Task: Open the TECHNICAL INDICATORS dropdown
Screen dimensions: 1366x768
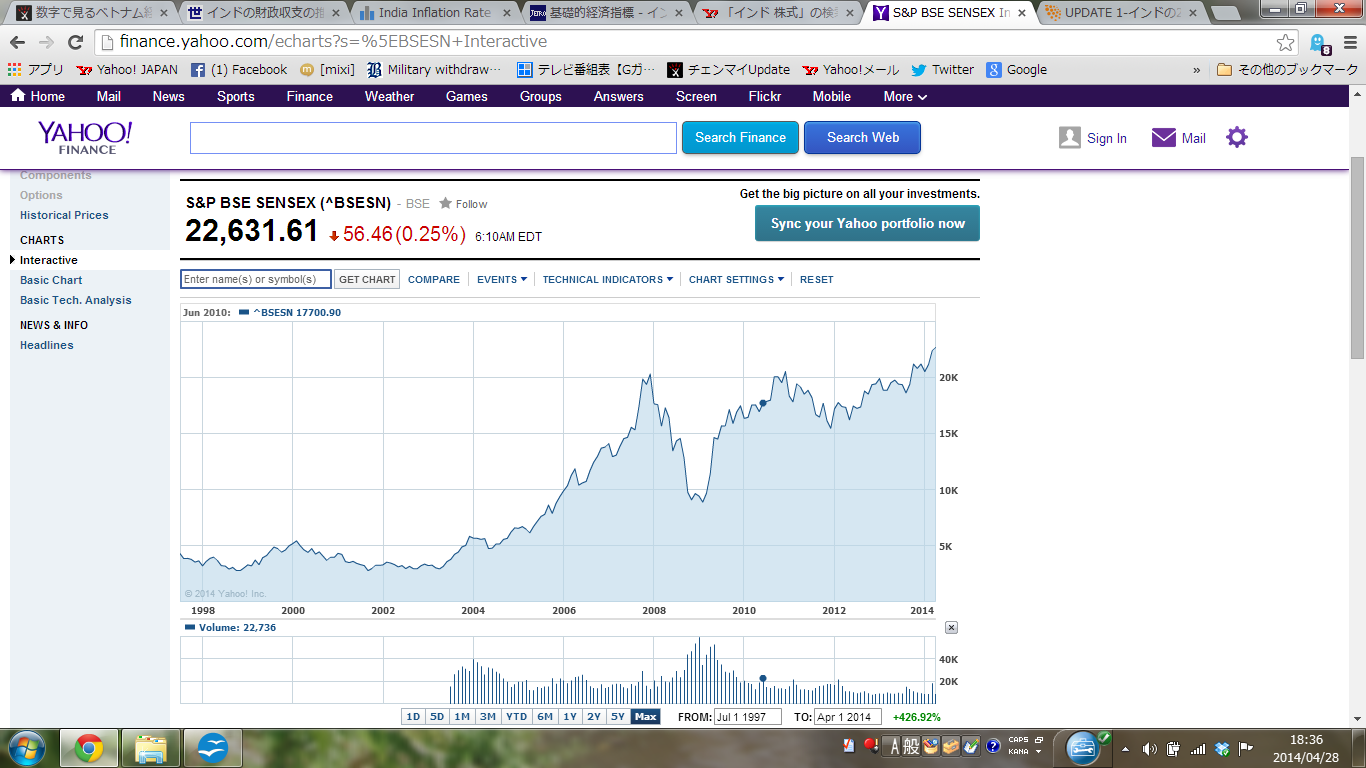Action: coord(607,280)
